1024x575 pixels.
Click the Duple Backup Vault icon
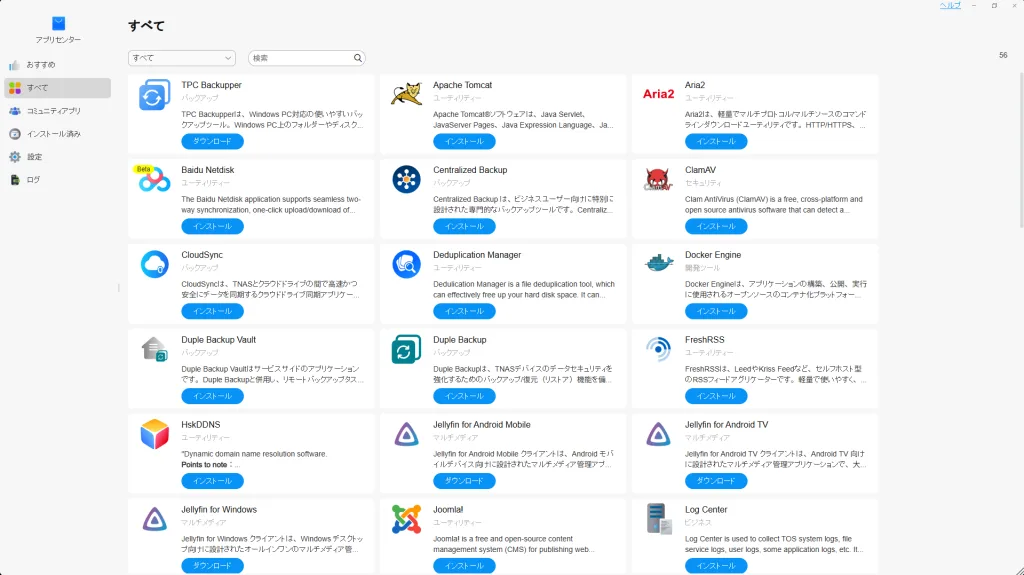[155, 349]
